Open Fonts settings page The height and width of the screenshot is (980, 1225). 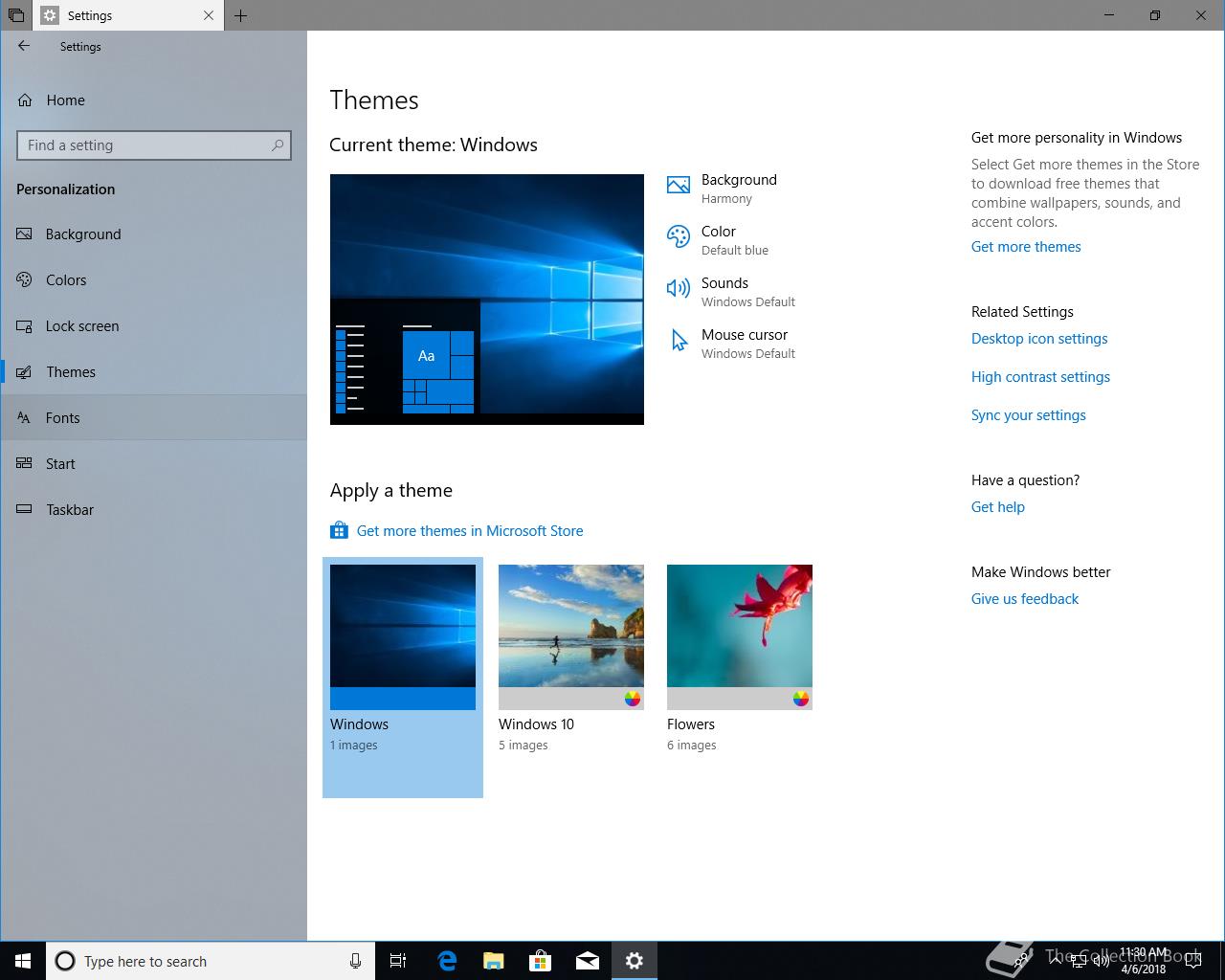click(153, 418)
